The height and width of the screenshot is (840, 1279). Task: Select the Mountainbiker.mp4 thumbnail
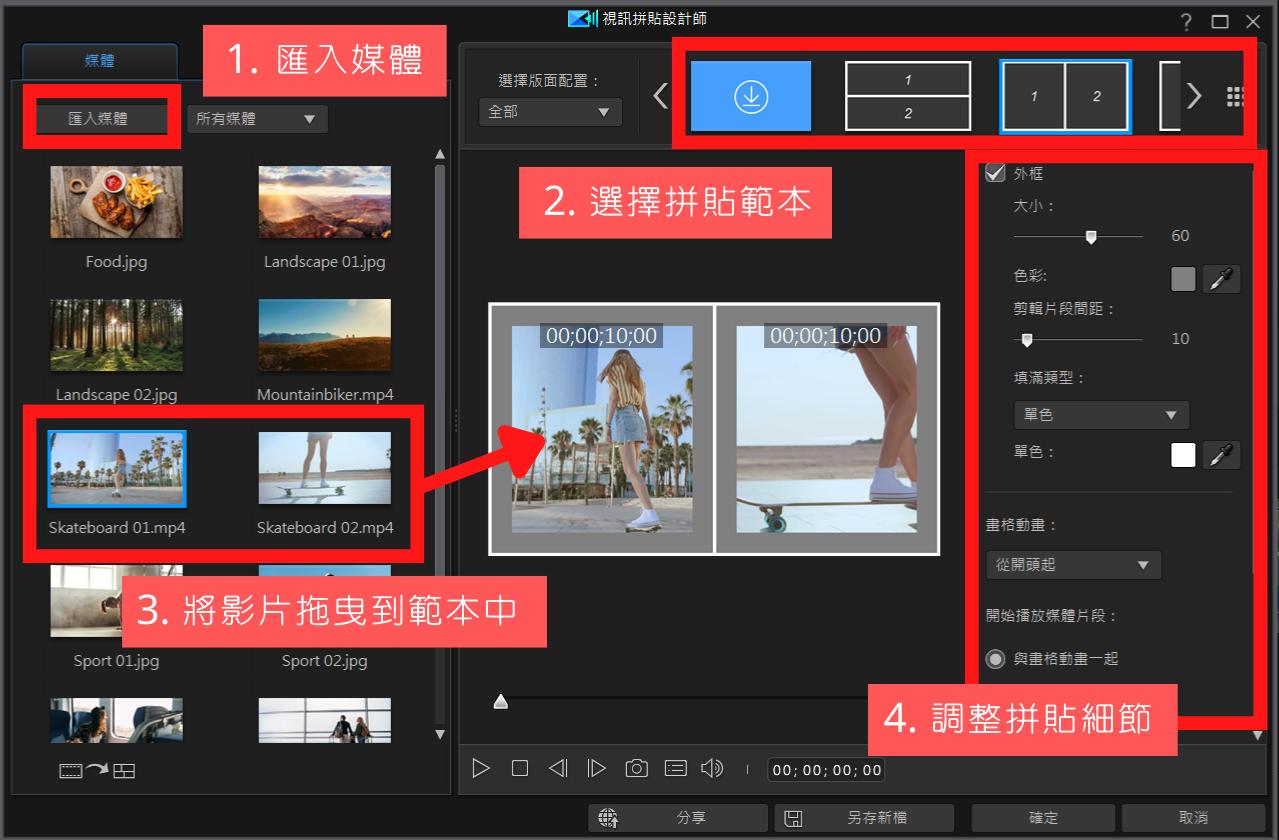(324, 335)
